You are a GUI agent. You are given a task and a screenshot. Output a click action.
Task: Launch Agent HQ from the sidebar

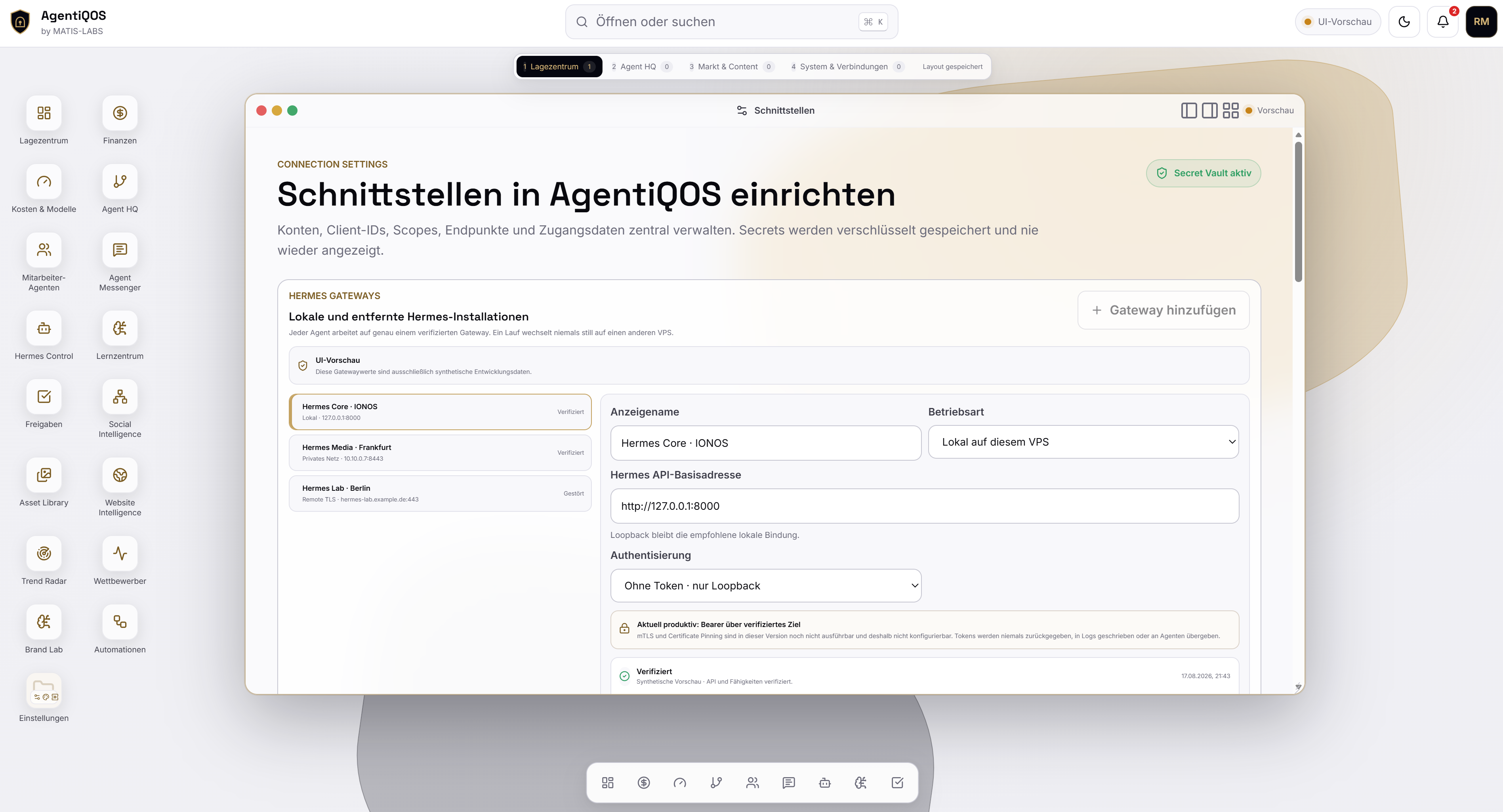pyautogui.click(x=120, y=181)
